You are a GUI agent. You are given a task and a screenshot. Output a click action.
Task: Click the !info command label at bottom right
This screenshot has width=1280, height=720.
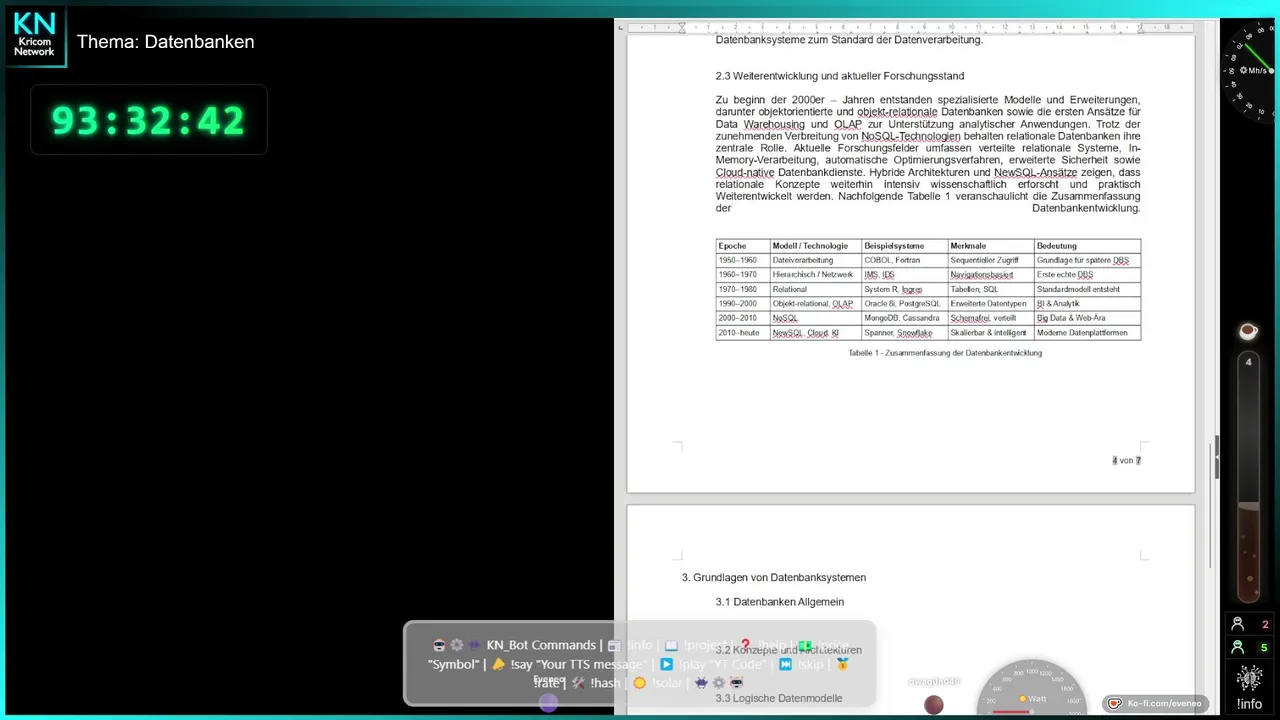1249,704
